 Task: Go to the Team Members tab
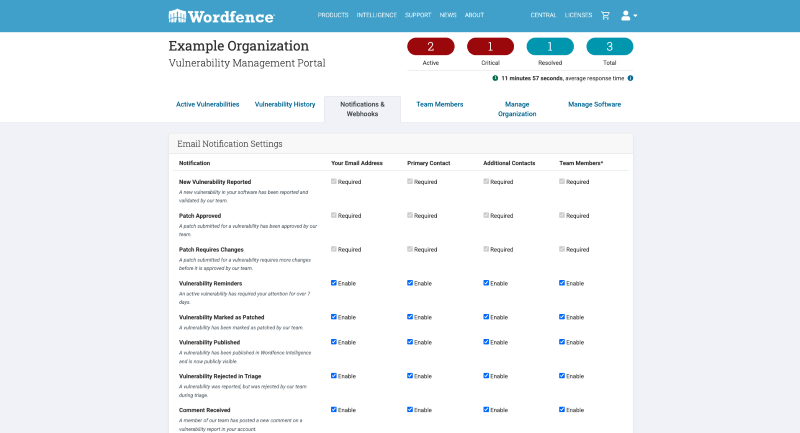[x=440, y=104]
